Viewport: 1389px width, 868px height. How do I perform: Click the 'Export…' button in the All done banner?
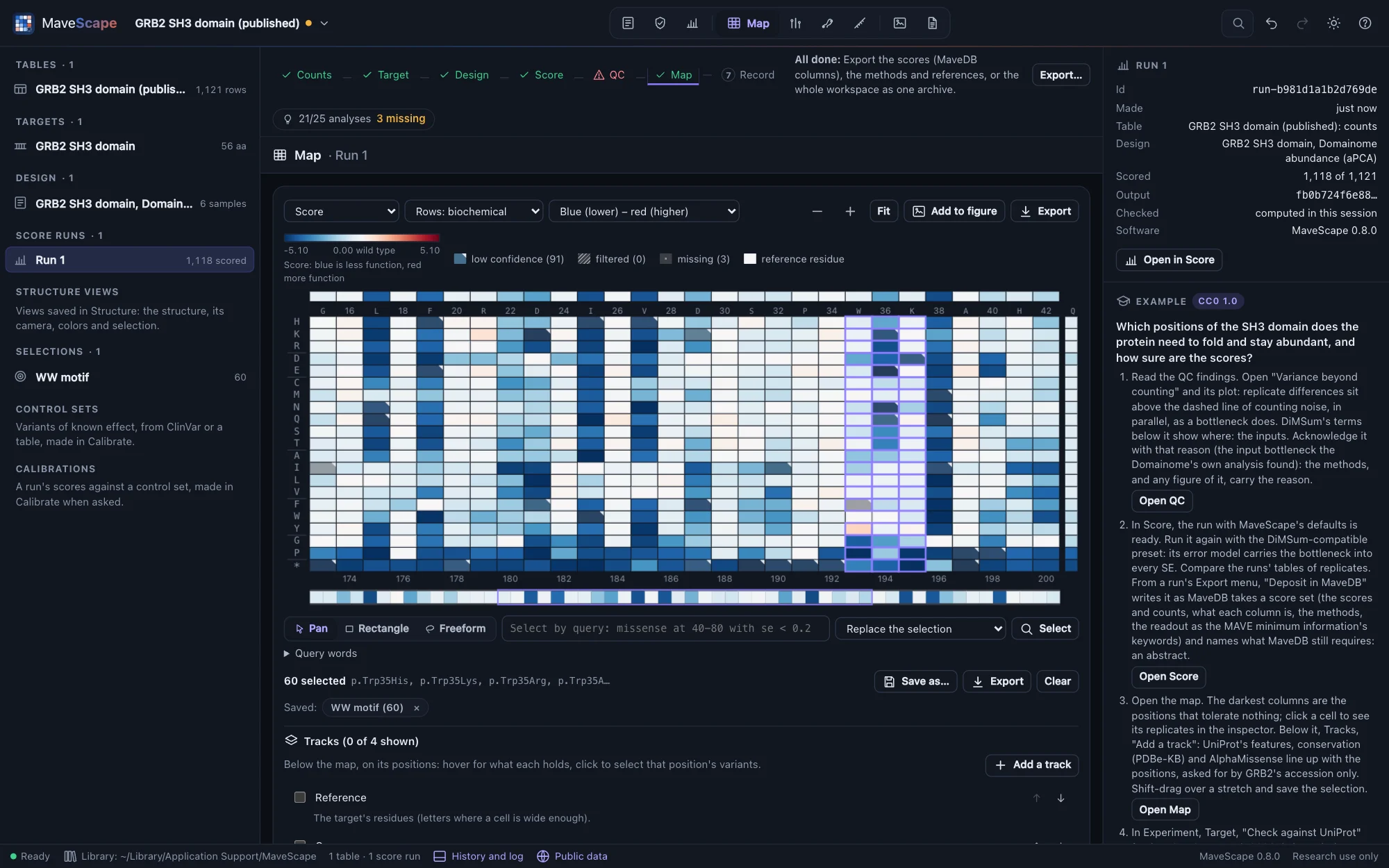(1061, 75)
